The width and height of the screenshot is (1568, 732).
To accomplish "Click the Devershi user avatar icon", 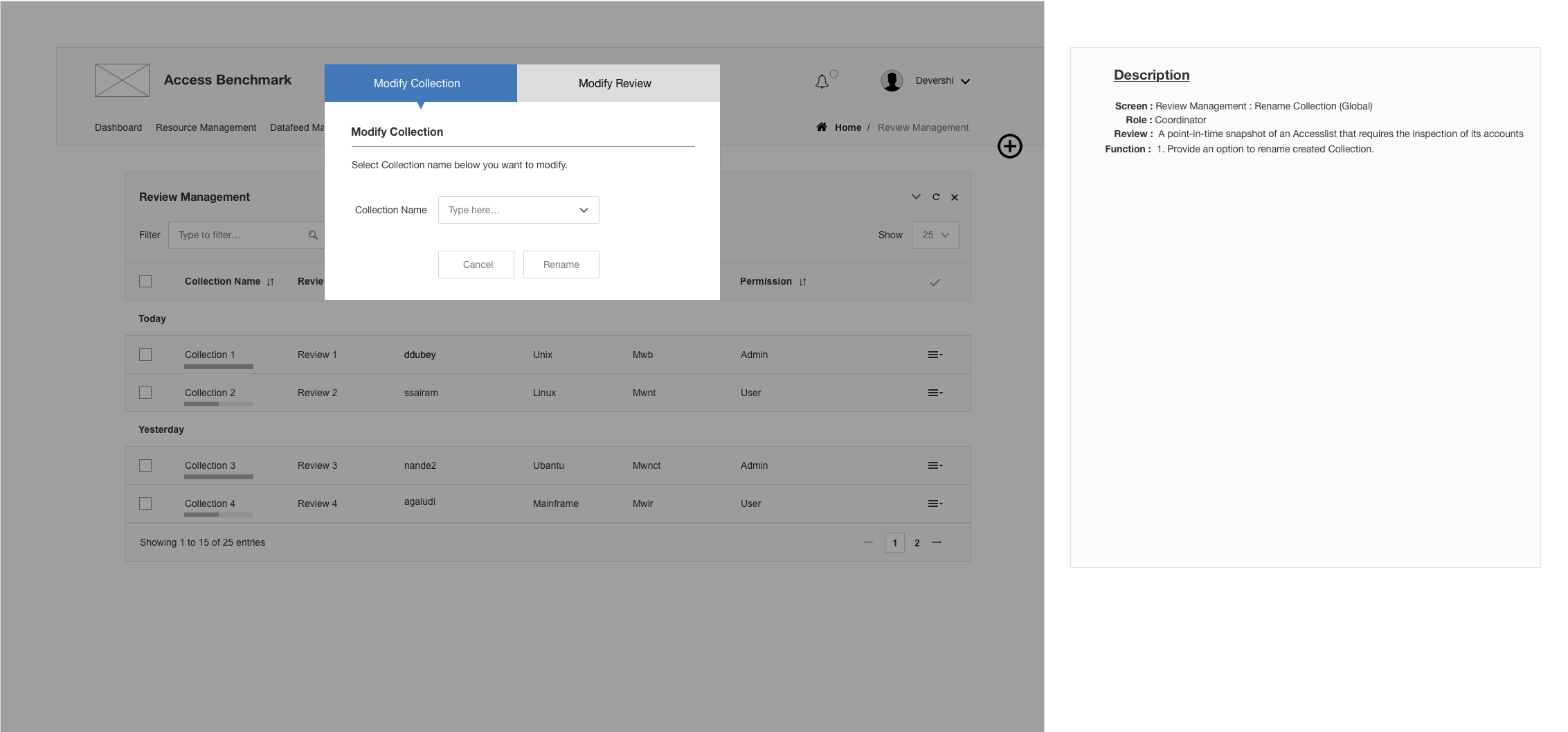I will (x=892, y=81).
